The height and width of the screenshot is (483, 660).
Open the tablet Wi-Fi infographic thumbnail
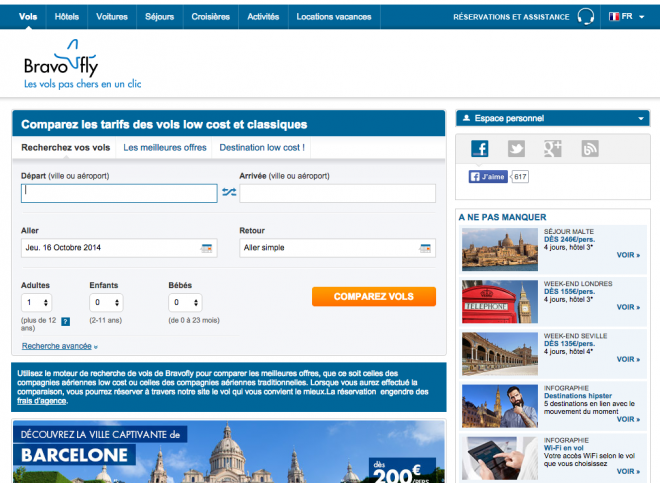[x=500, y=458]
